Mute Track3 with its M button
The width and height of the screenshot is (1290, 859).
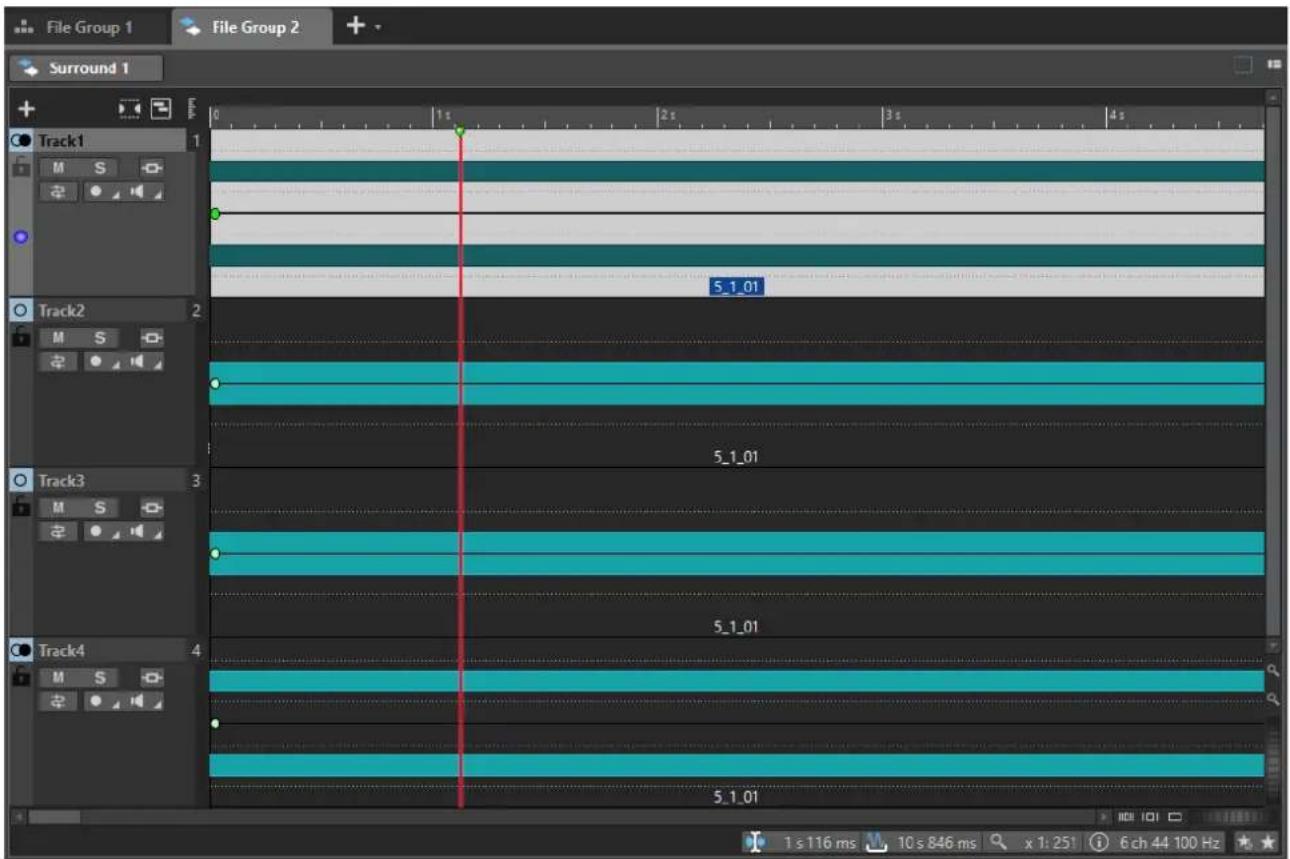coord(58,508)
